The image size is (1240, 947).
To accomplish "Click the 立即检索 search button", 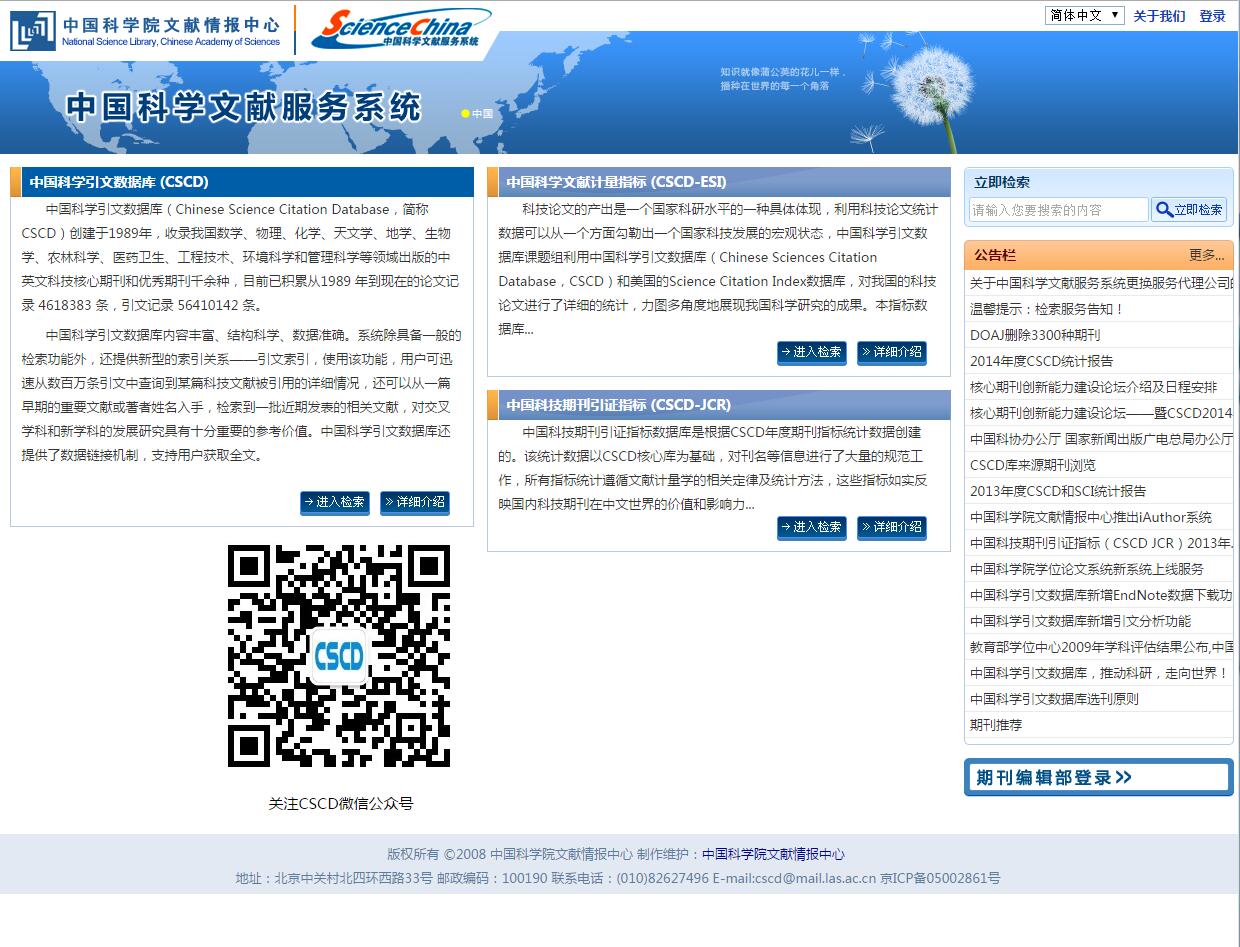I will (x=1189, y=210).
